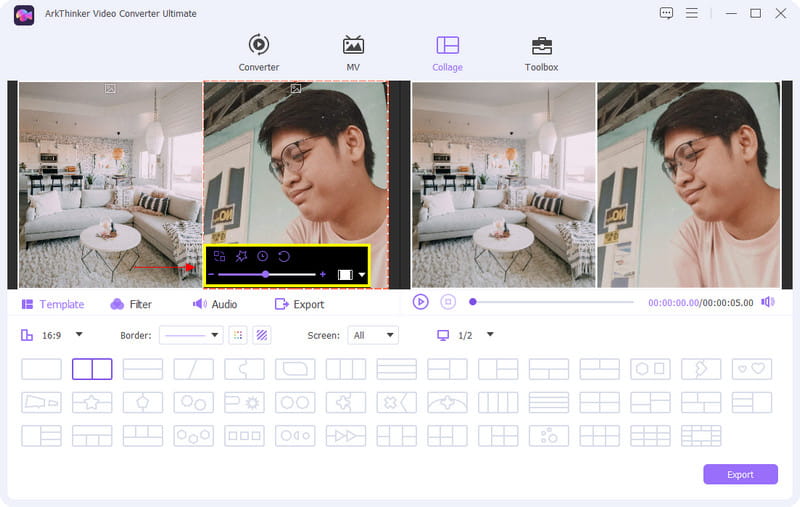Choose the star center template
The image size is (800, 507).
click(92, 402)
